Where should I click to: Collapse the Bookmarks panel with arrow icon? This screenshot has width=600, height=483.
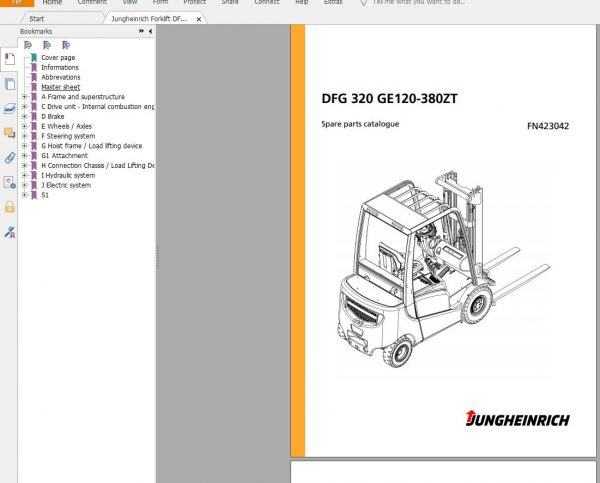tap(150, 31)
